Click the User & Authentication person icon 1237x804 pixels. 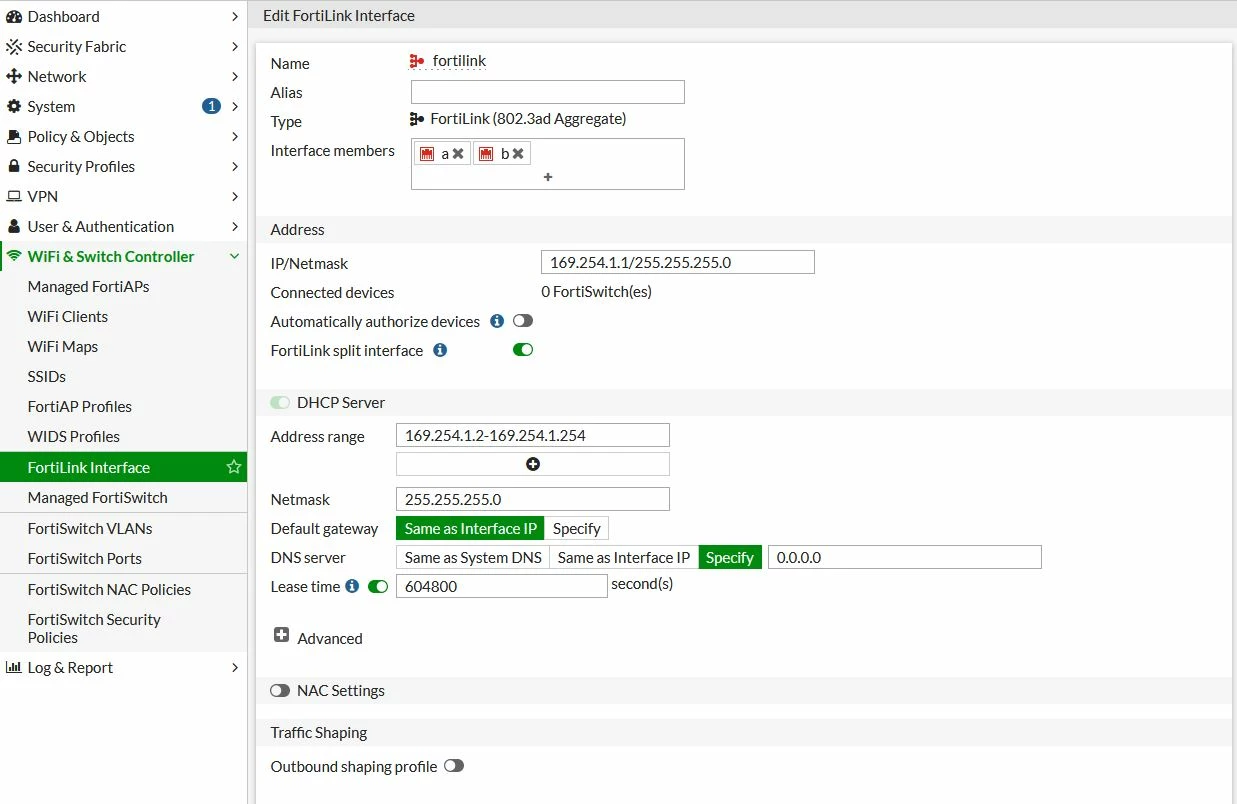point(14,227)
